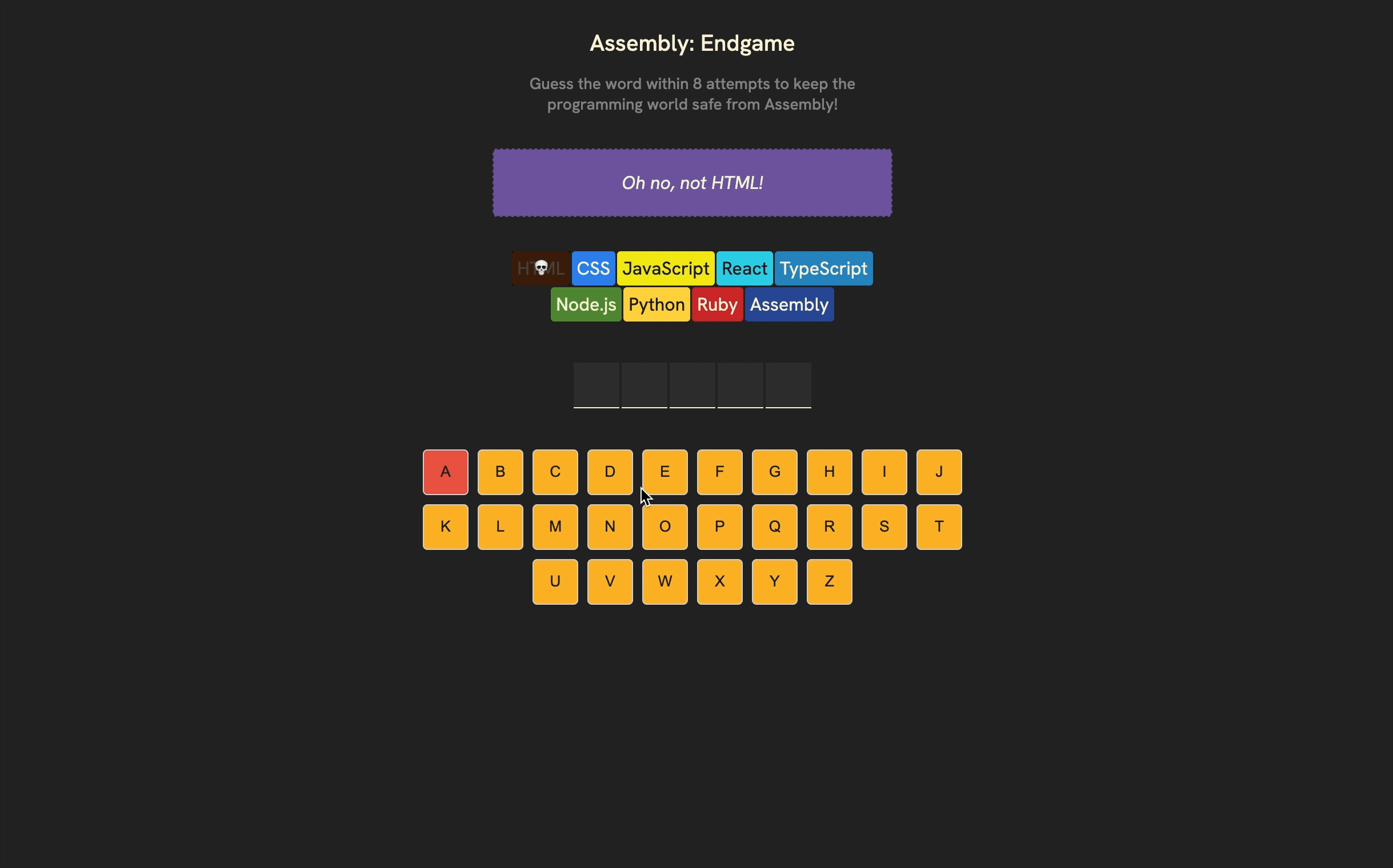Select the cyan React chip
This screenshot has height=868, width=1393.
[x=744, y=268]
